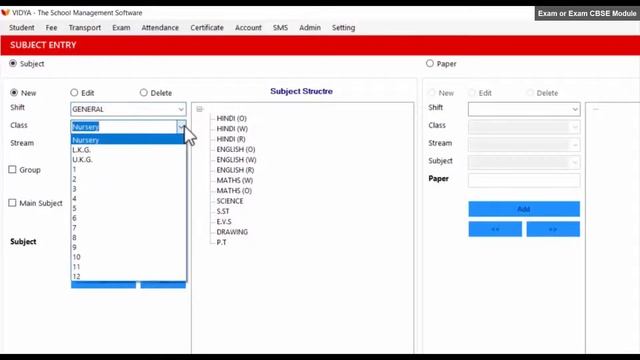Pick U.K.G. from the class list
This screenshot has height=360, width=640.
coord(128,160)
